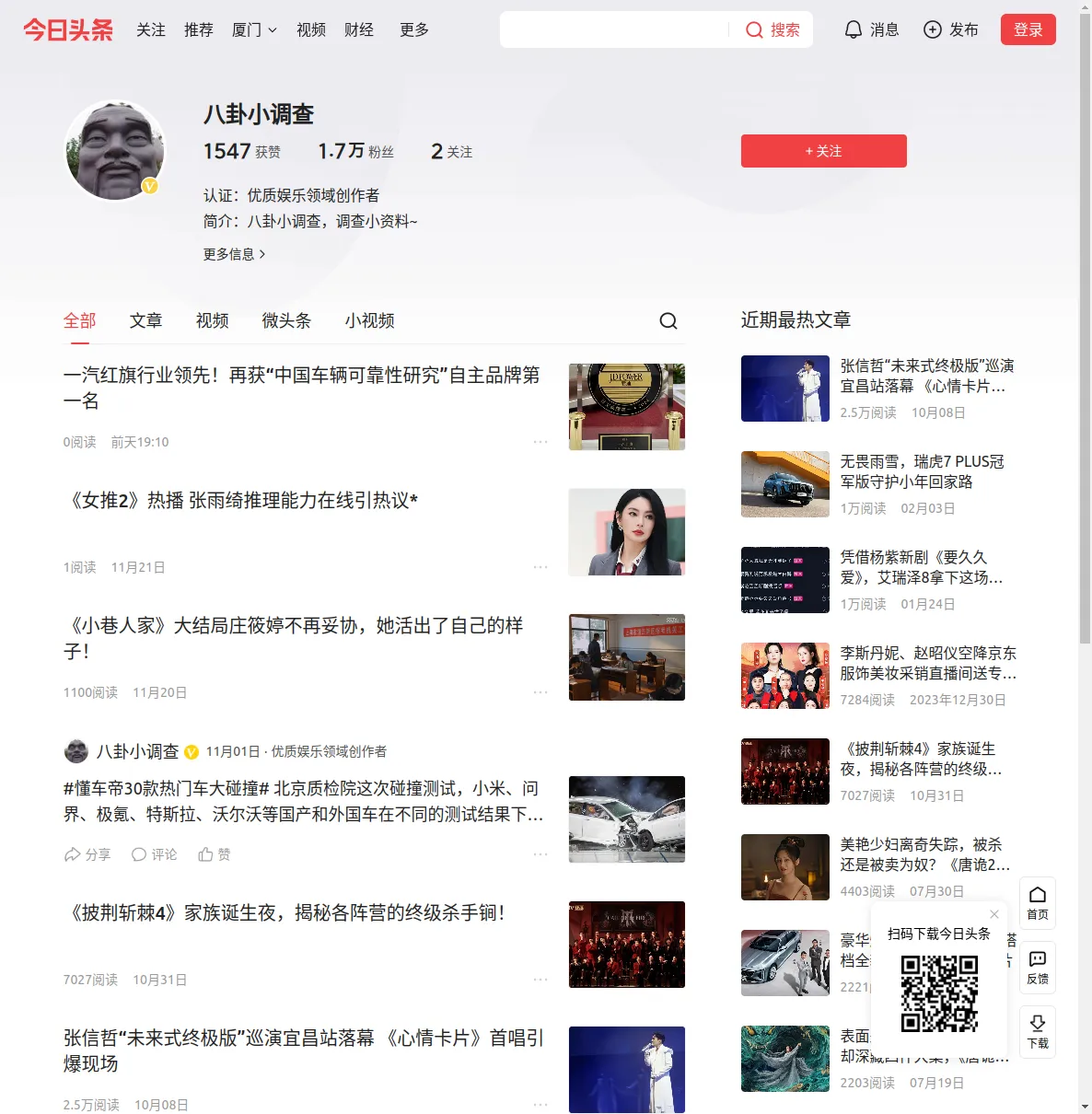Screen dimensions: 1092x1114
Task: Open hot article 美艳少妇离奇失踪
Action: pos(925,854)
